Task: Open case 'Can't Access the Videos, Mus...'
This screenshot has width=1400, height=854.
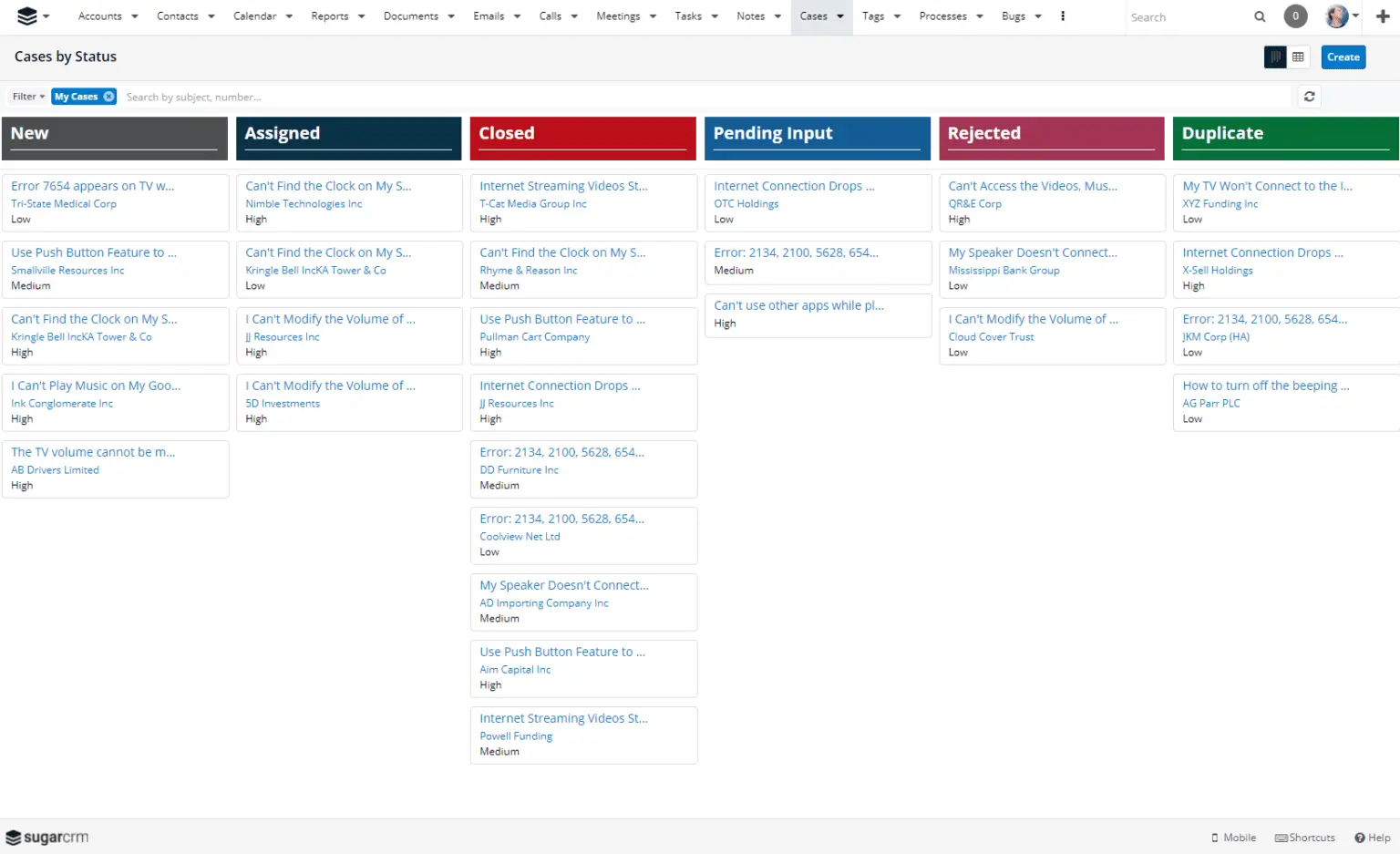Action: 1032,186
